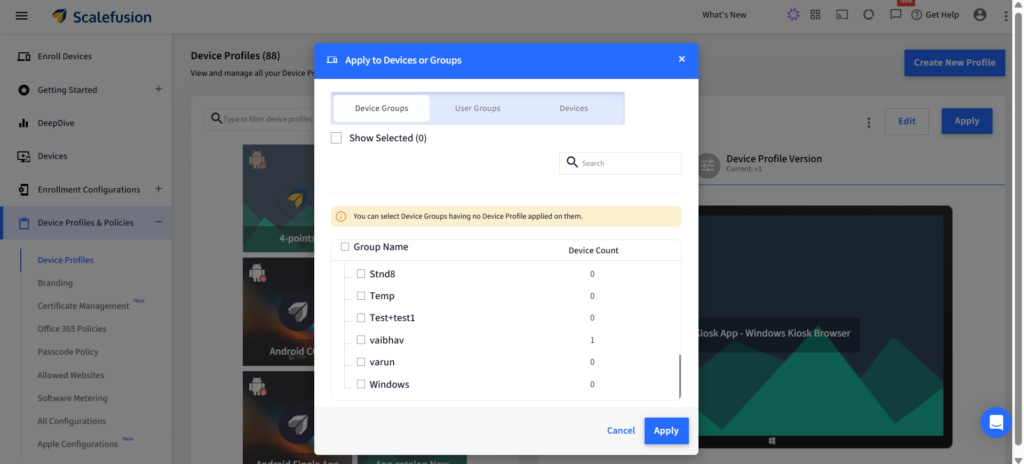Image resolution: width=1024 pixels, height=464 pixels.
Task: Open the hamburger navigation menu
Action: tap(22, 16)
